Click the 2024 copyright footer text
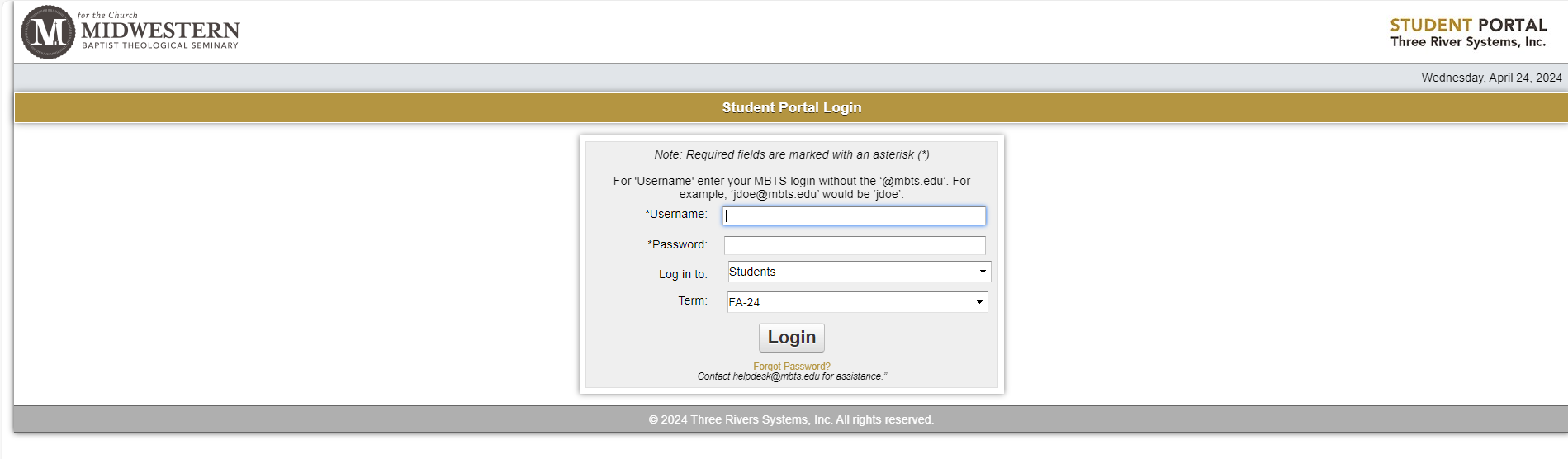This screenshot has width=1568, height=459. 790,419
